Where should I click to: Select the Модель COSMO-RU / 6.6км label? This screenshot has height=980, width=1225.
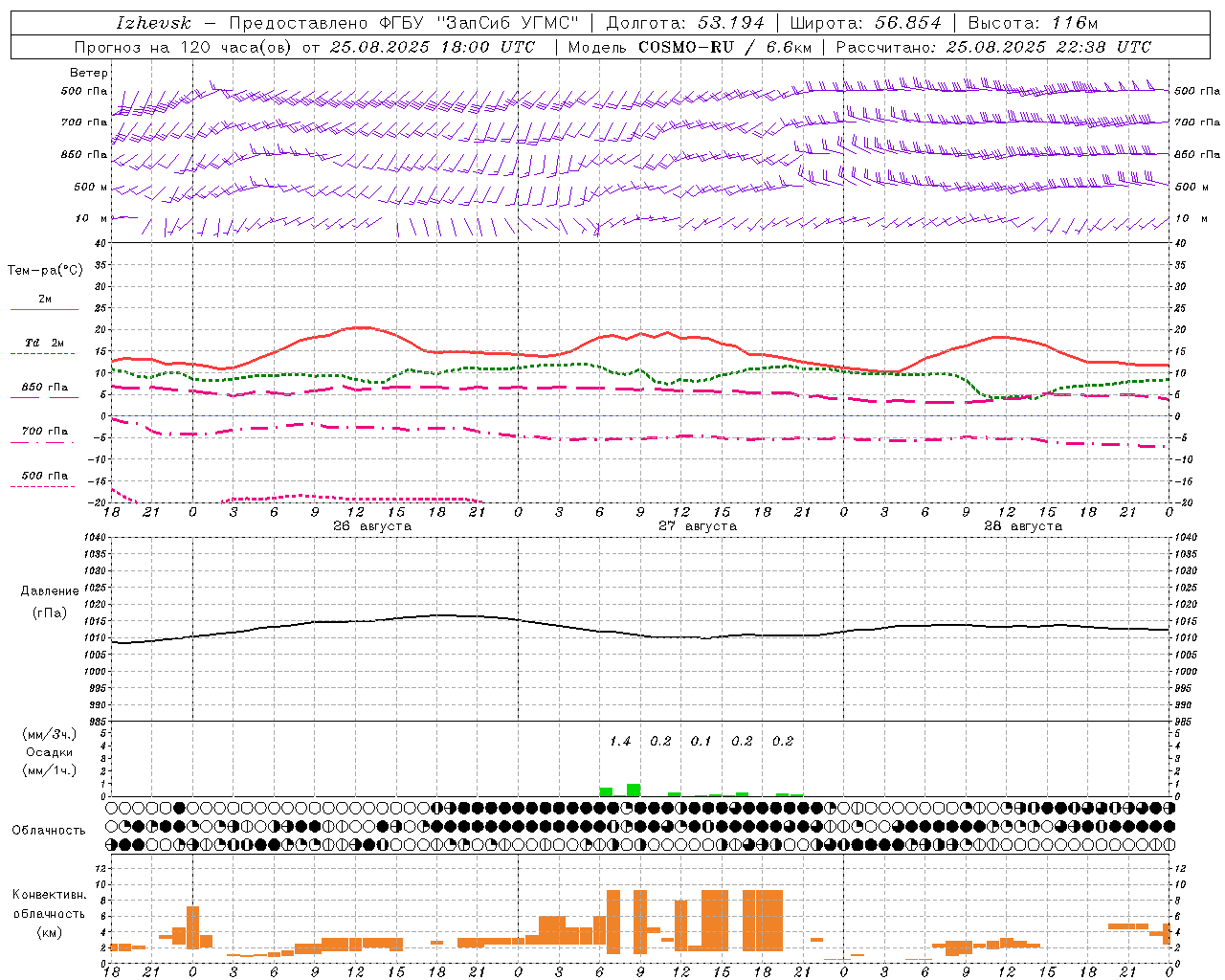[689, 47]
